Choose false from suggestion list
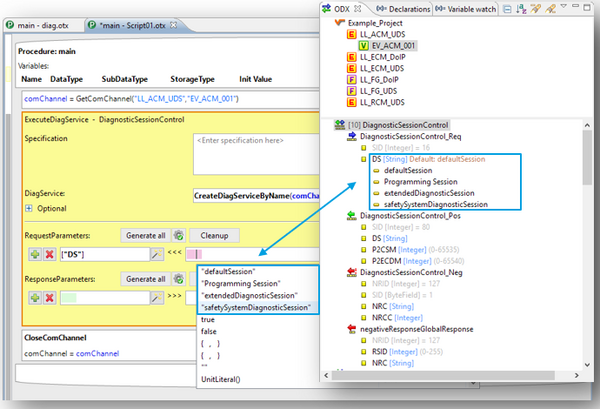The width and height of the screenshot is (600, 409). 209,331
